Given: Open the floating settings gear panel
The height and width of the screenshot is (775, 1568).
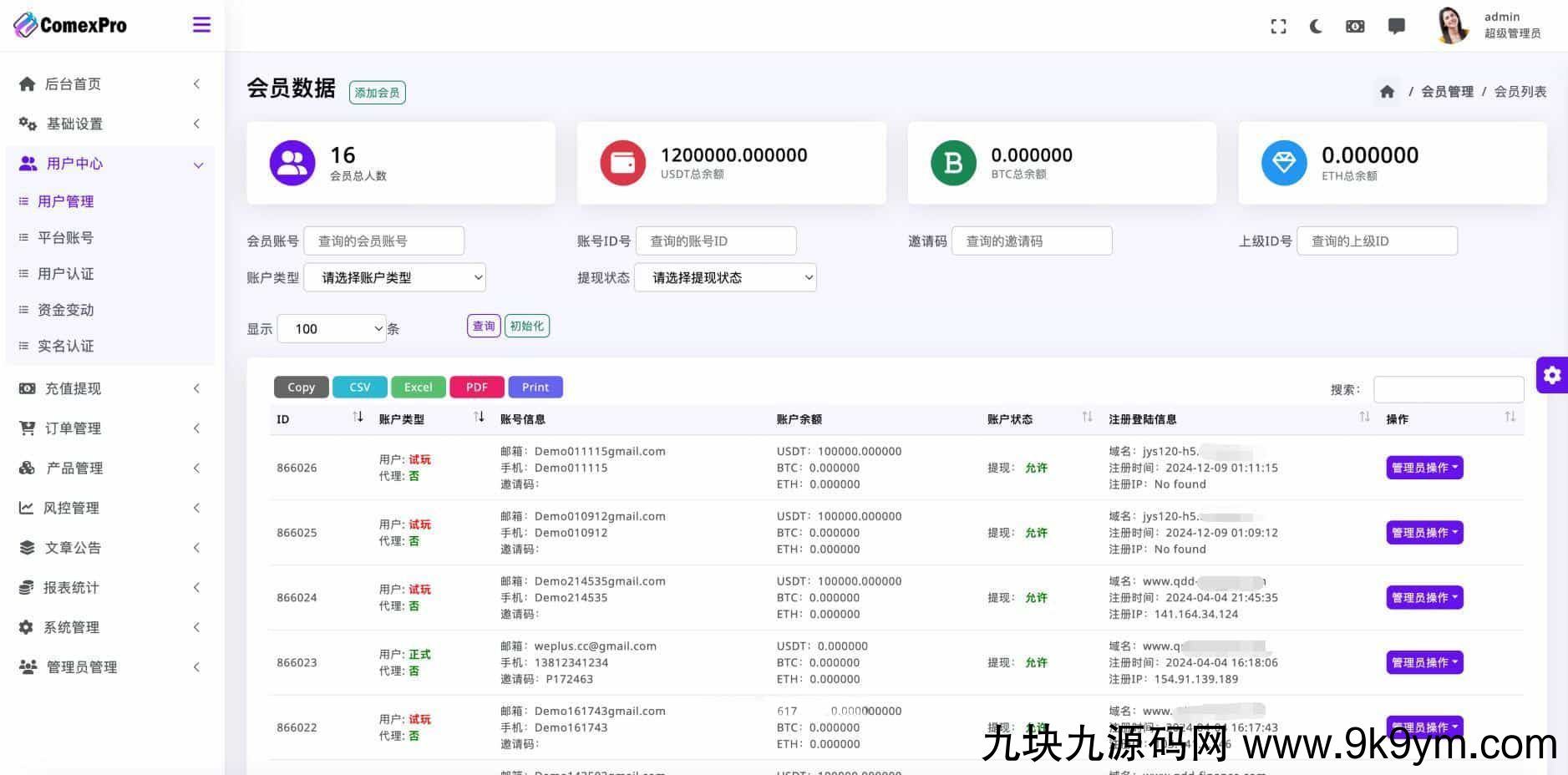Looking at the screenshot, I should tap(1551, 375).
